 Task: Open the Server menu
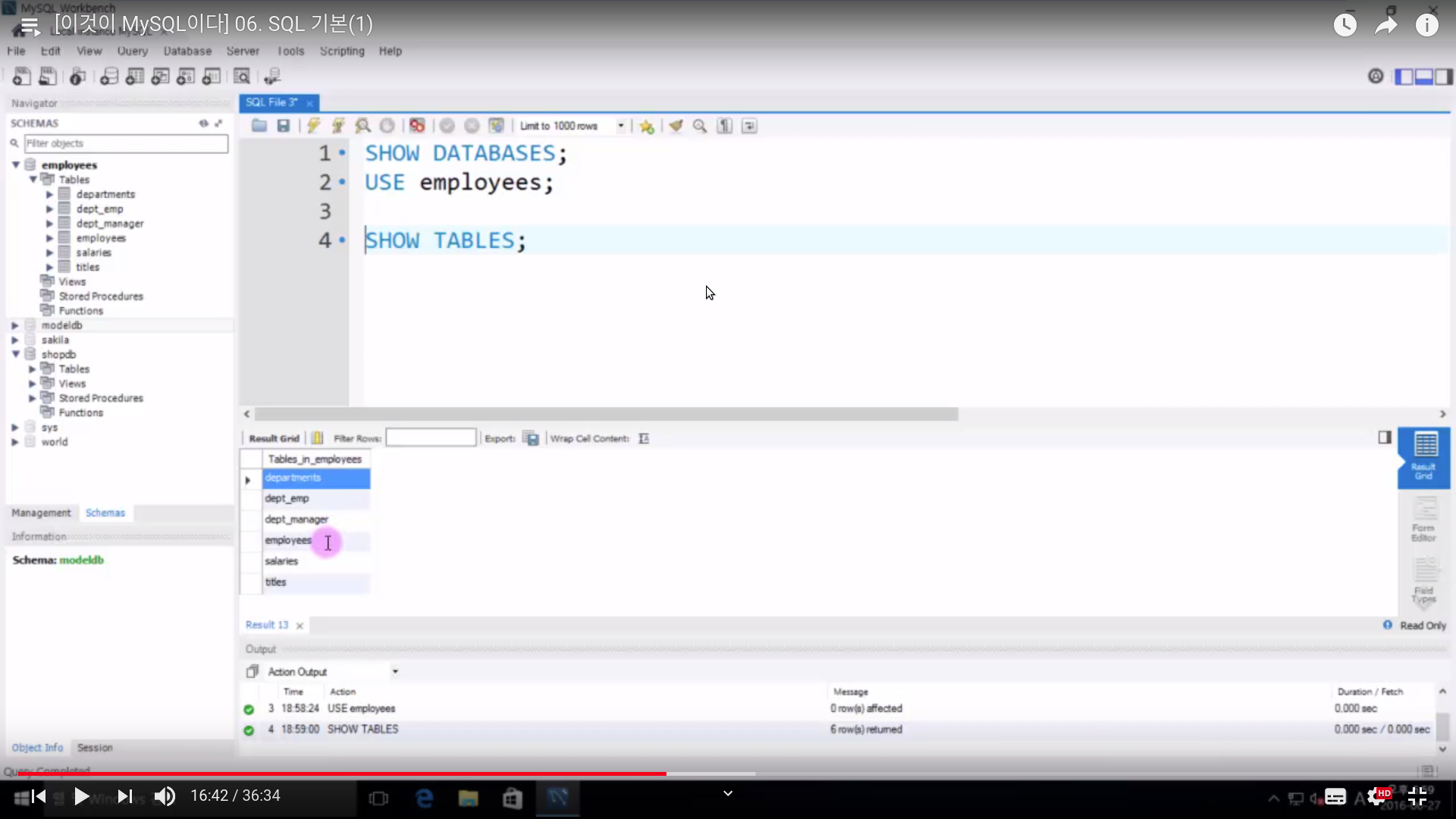[243, 51]
